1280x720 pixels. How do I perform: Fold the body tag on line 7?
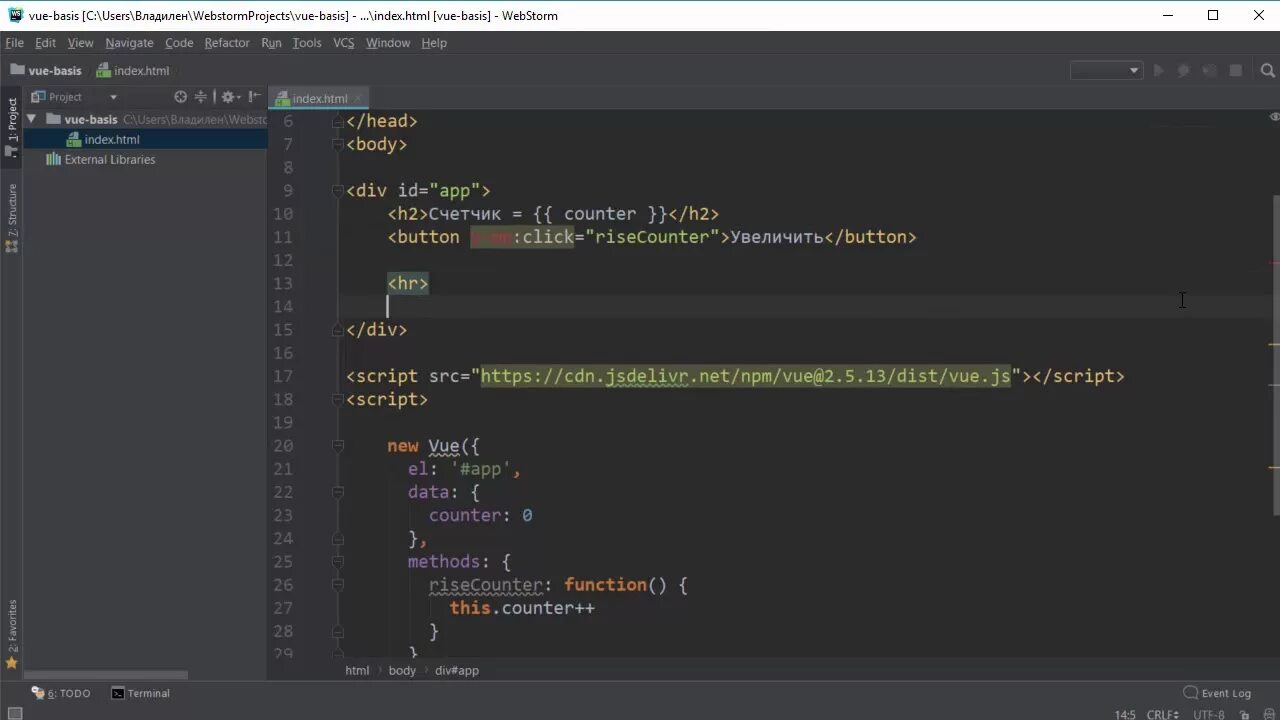pyautogui.click(x=338, y=144)
